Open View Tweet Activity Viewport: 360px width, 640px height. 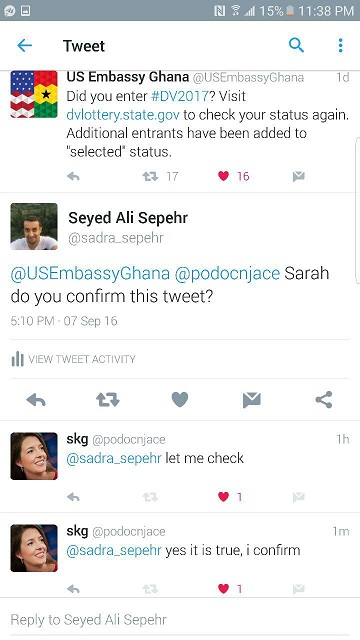[73, 359]
